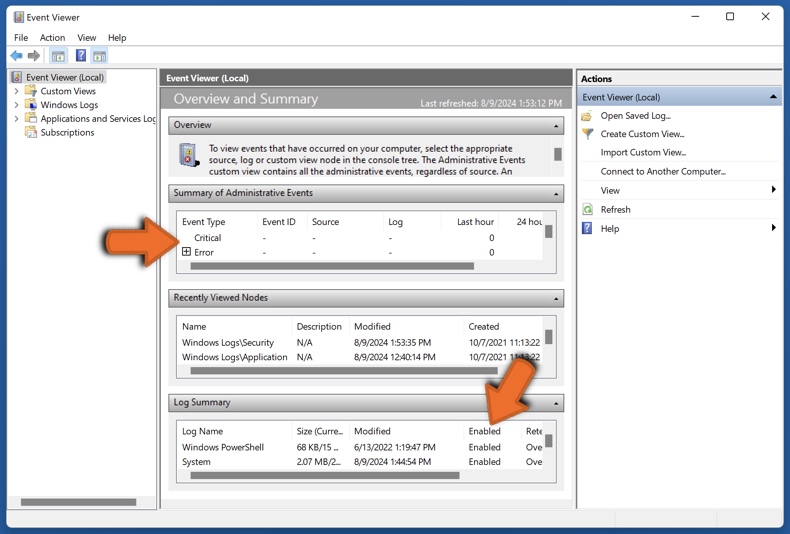
Task: Click the Last hour column header
Action: [x=475, y=222]
